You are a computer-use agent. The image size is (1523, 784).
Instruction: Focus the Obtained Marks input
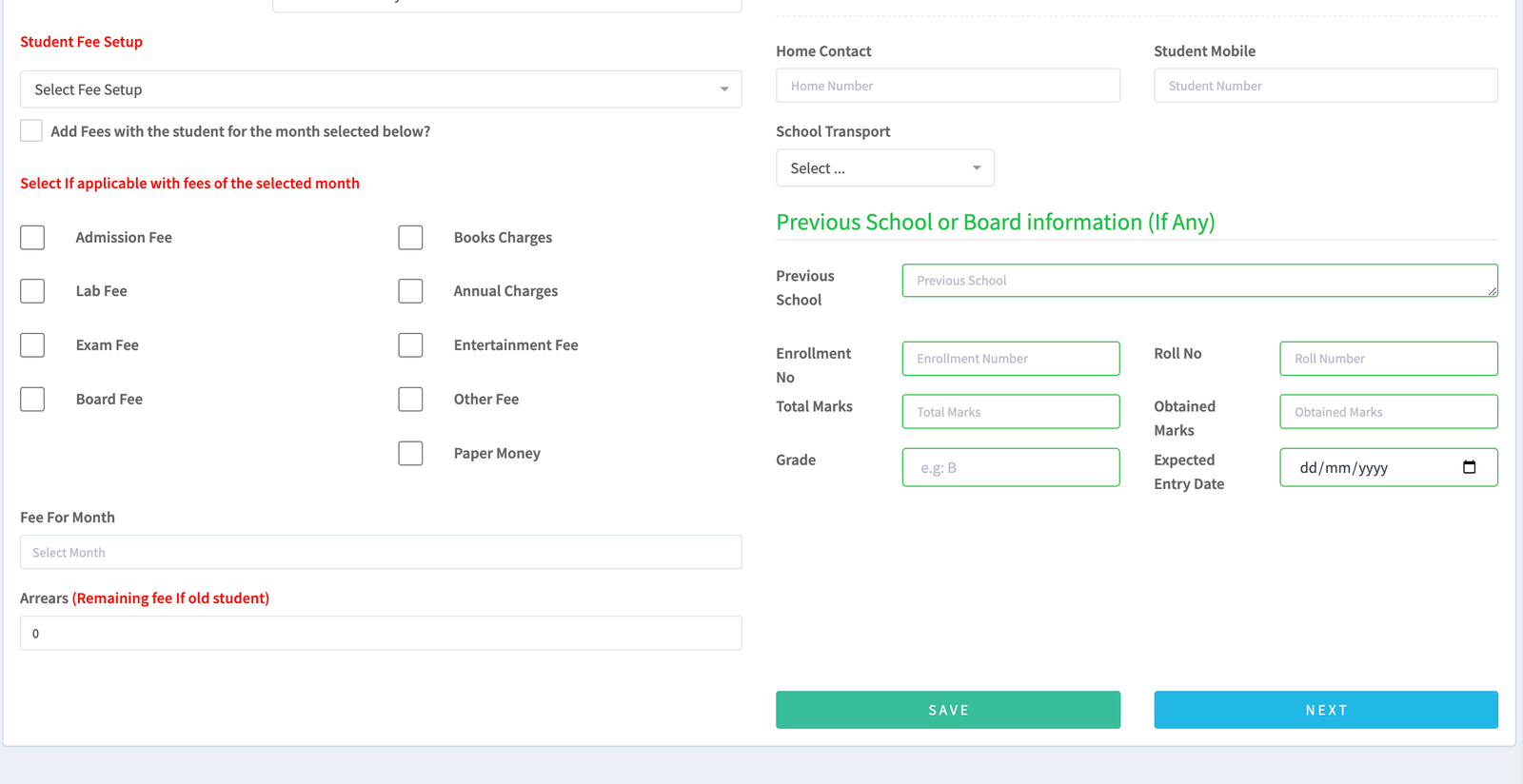click(1389, 412)
